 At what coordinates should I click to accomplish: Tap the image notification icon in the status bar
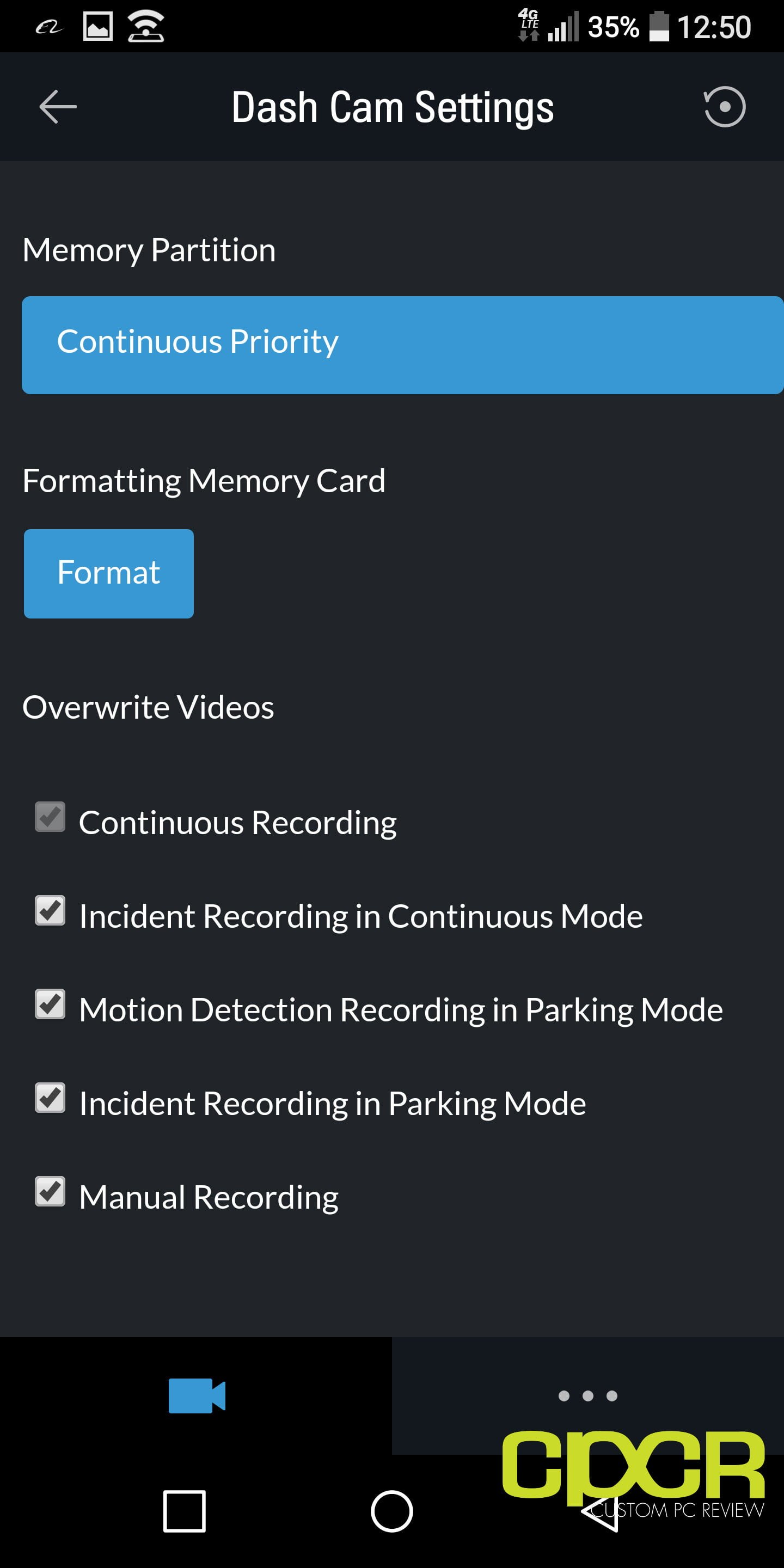[x=97, y=27]
